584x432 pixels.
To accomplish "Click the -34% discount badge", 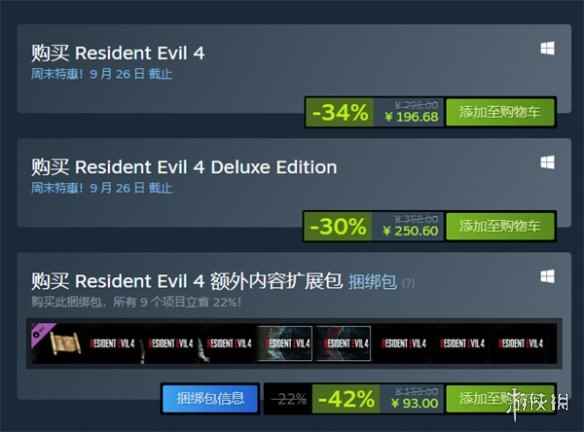I will pos(340,112).
